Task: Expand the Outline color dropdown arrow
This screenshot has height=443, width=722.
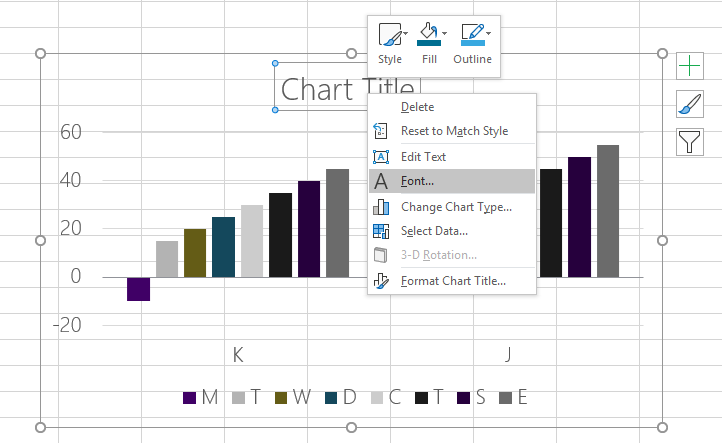Action: pos(489,34)
